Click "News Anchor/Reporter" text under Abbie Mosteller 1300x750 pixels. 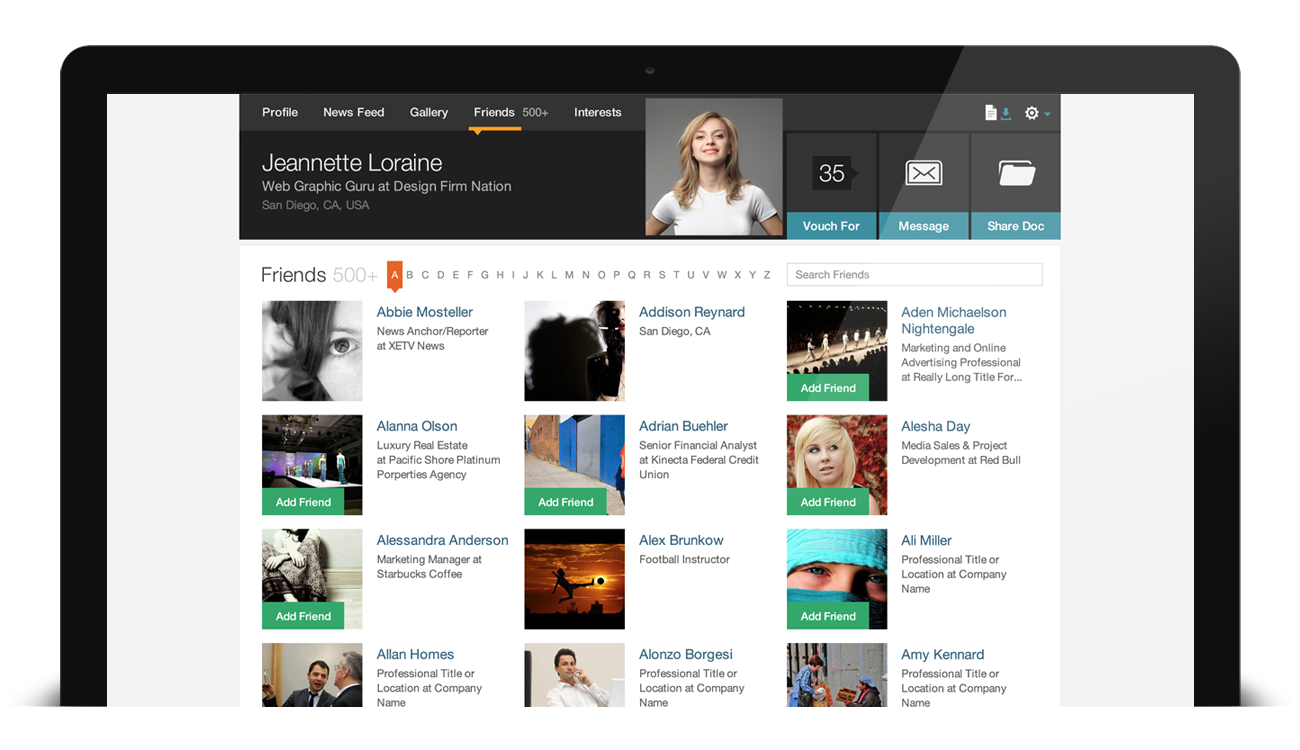click(x=433, y=331)
